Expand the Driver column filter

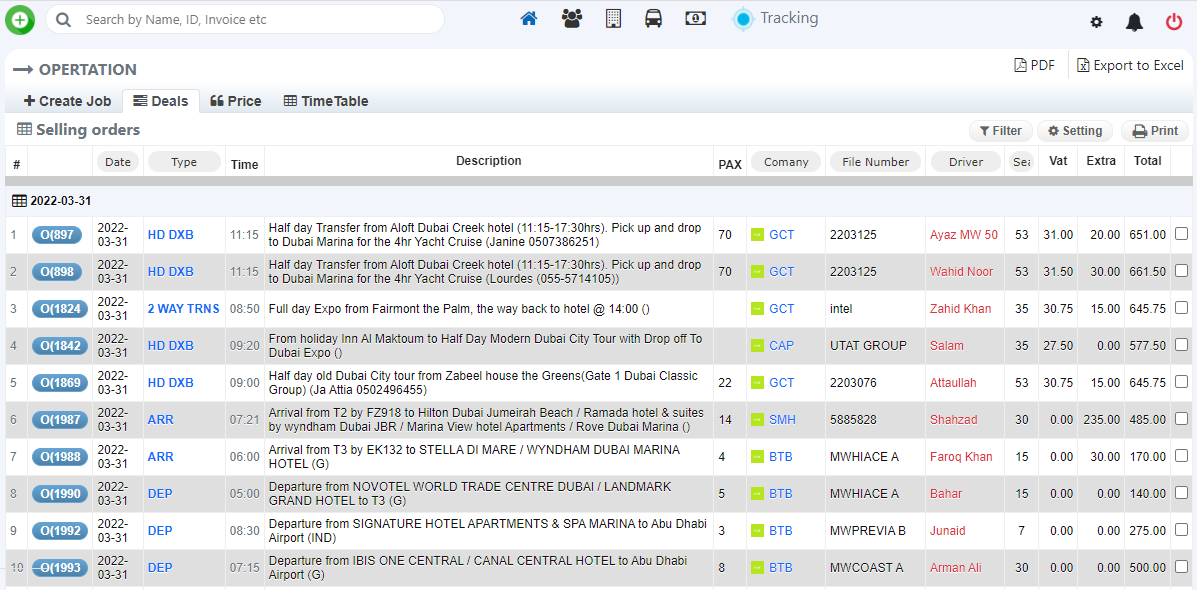965,162
